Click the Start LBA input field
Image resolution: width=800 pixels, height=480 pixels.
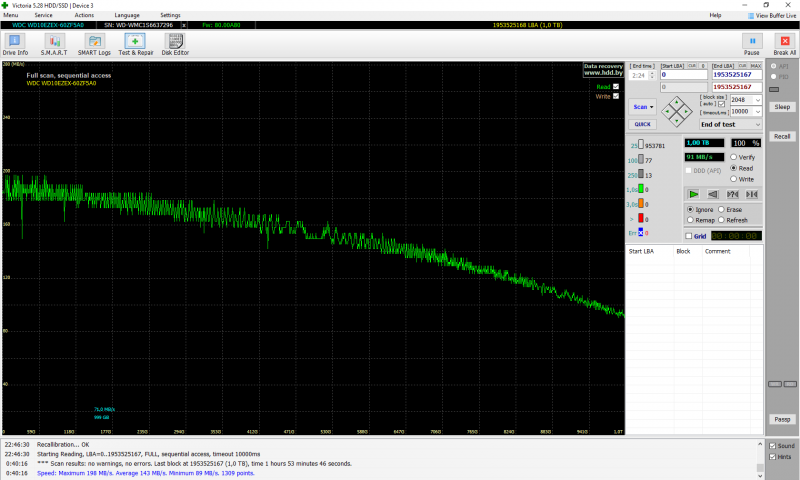click(683, 75)
